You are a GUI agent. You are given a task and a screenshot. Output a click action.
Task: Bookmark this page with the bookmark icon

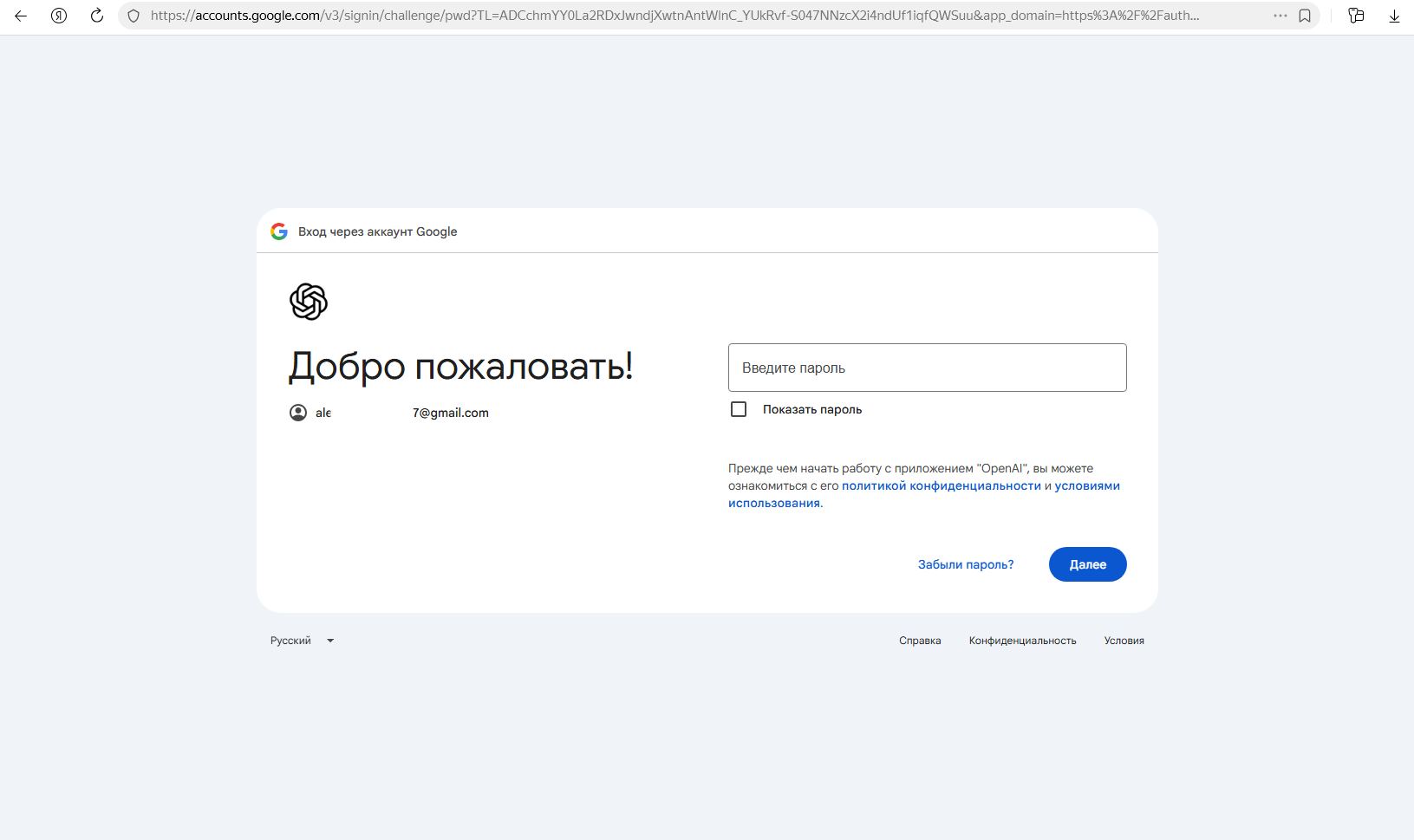tap(1305, 16)
